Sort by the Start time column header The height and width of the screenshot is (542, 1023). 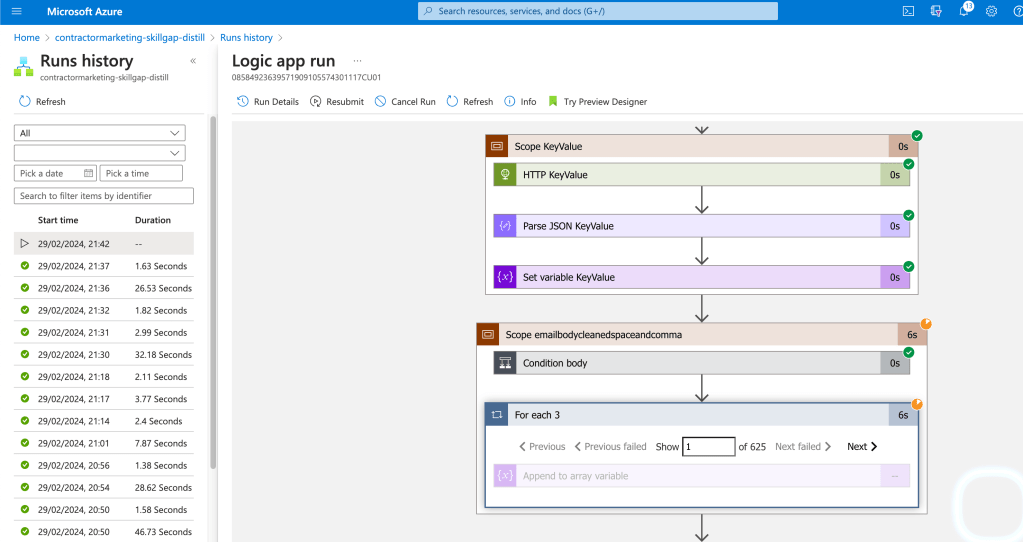(x=58, y=220)
